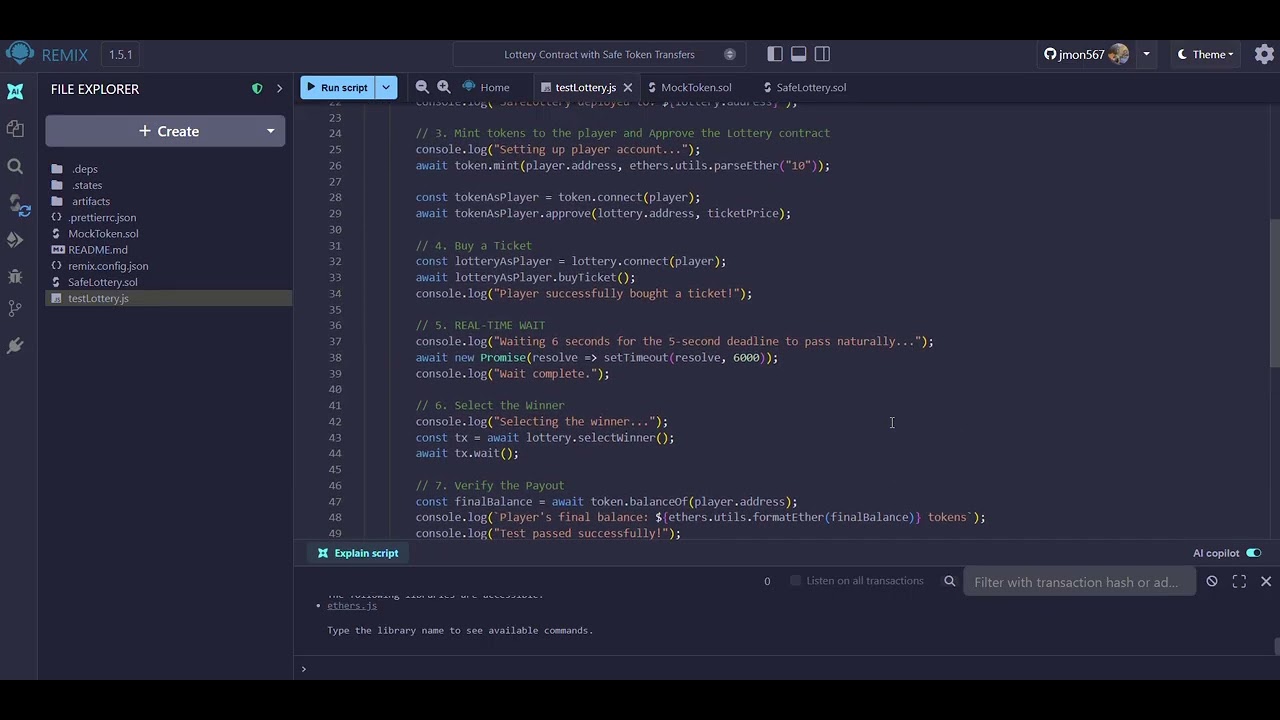This screenshot has height=720, width=1280.
Task: Click line number 37 in the gutter
Action: click(x=335, y=341)
